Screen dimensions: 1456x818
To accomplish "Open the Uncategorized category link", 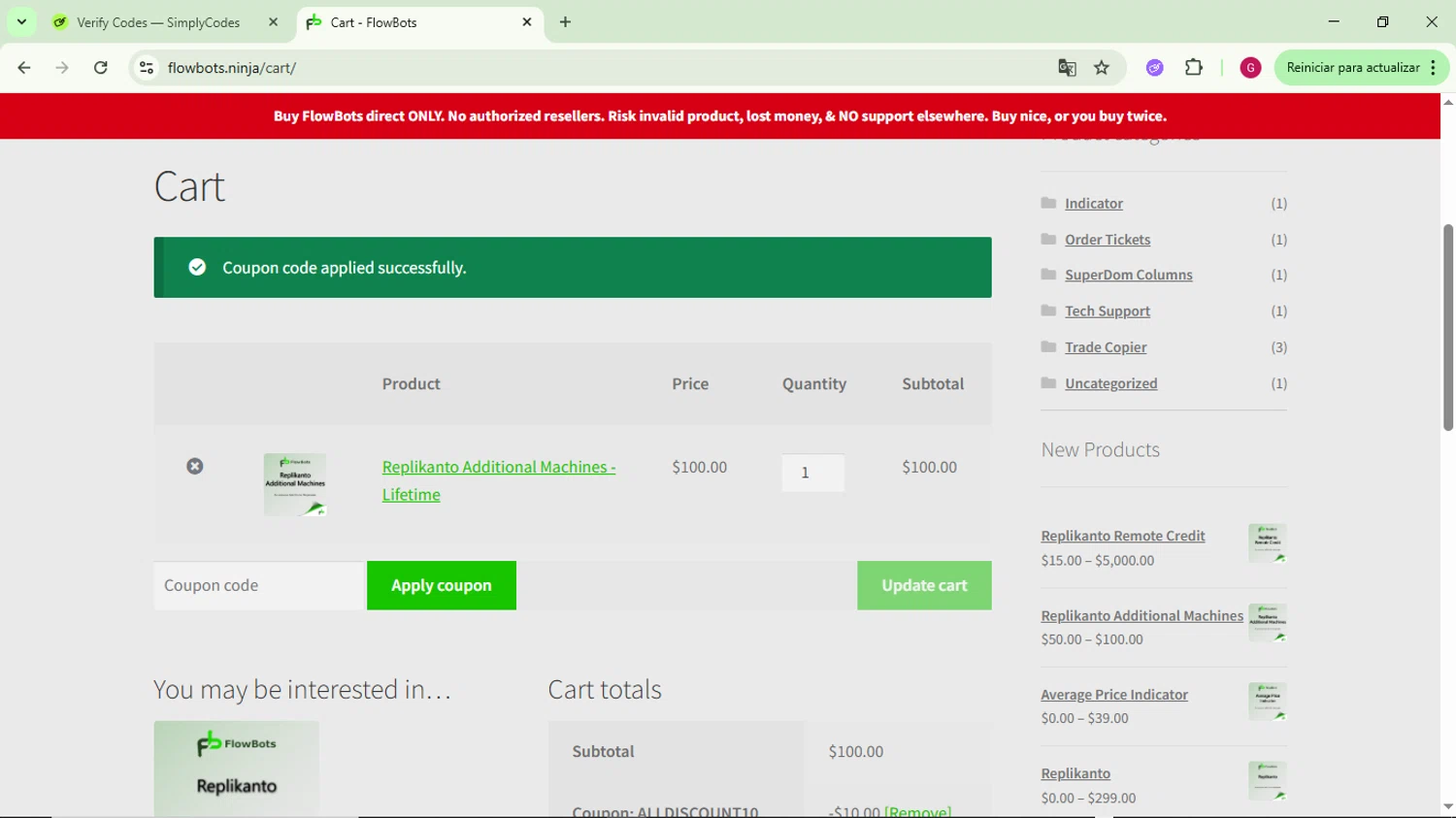I will coord(1111,384).
